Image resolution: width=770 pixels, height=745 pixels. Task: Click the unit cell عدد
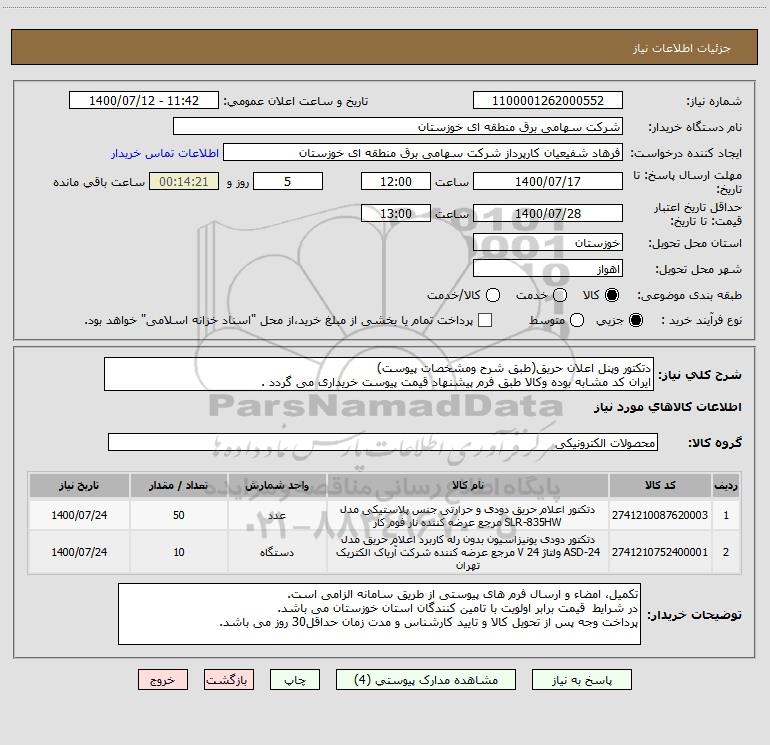pyautogui.click(x=277, y=515)
